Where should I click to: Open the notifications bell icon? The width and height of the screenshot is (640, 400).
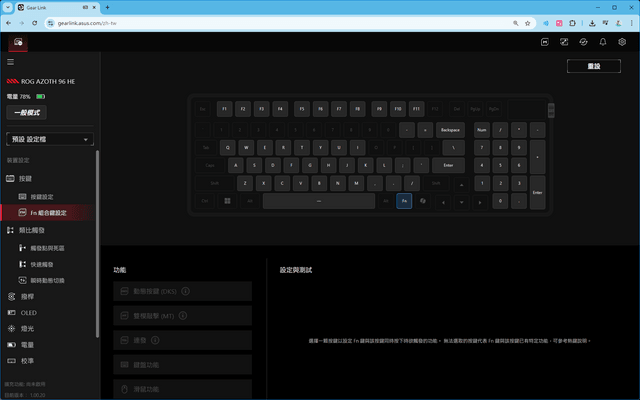pyautogui.click(x=602, y=42)
